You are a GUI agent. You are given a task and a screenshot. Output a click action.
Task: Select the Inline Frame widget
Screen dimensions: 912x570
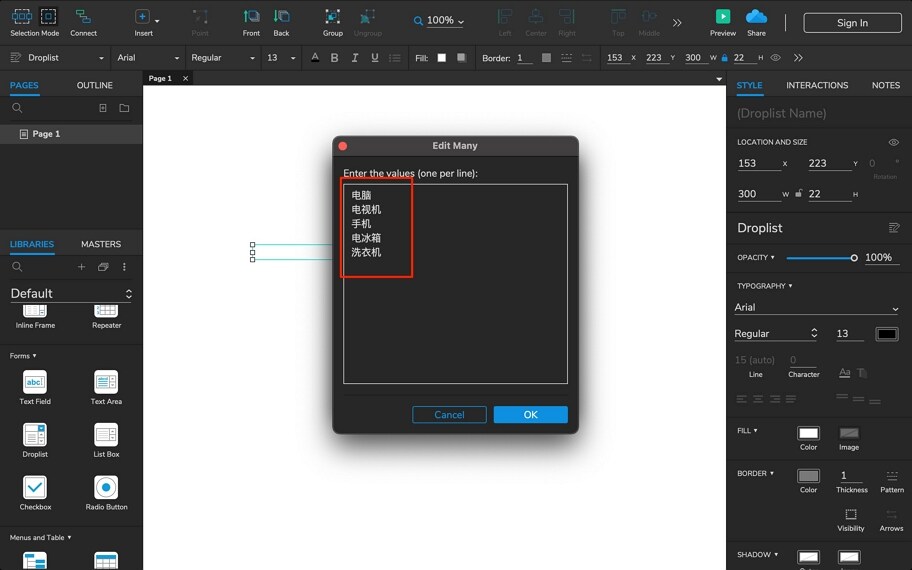click(x=35, y=318)
